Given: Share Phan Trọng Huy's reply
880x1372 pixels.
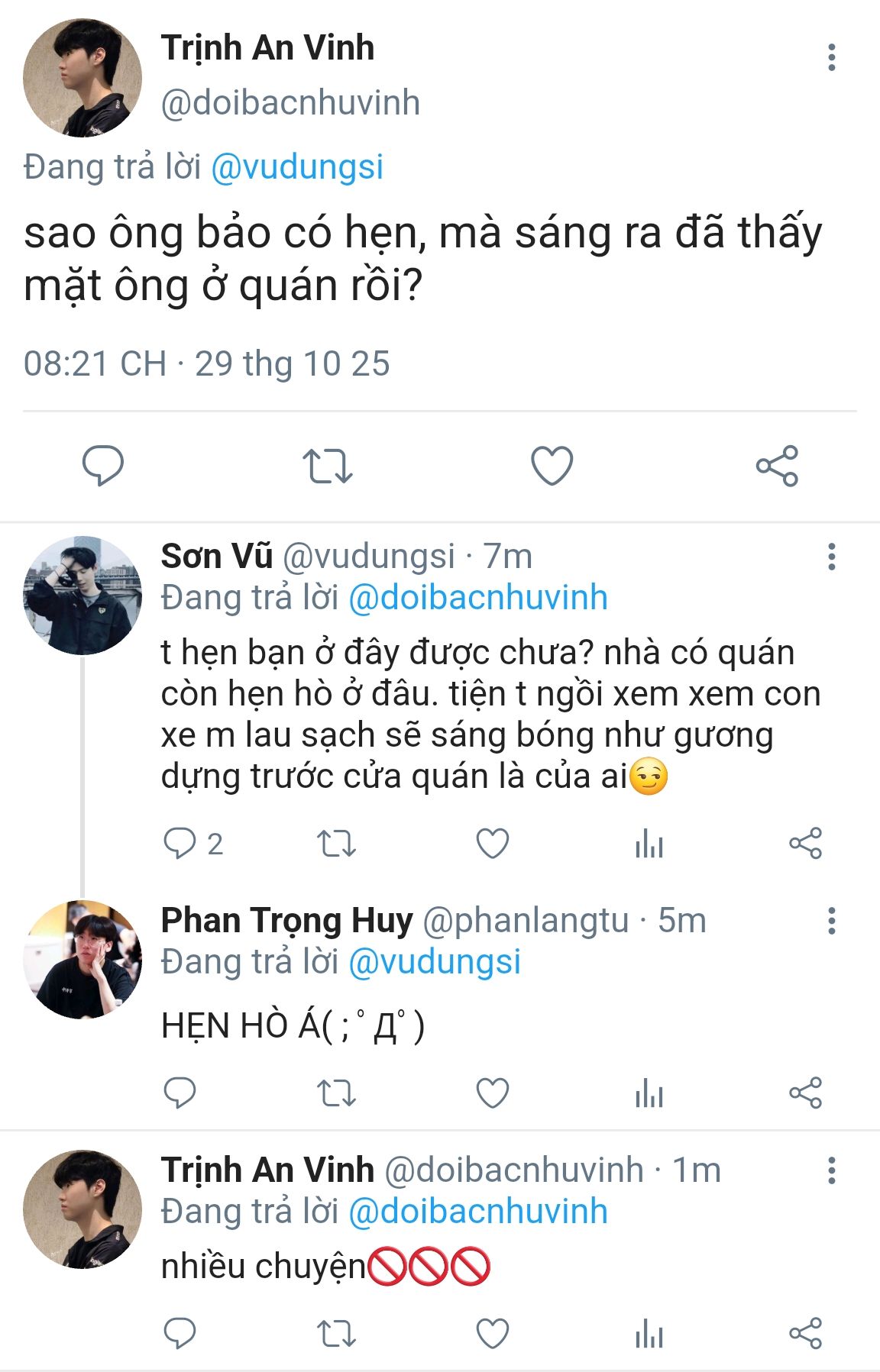Looking at the screenshot, I should tap(805, 1093).
